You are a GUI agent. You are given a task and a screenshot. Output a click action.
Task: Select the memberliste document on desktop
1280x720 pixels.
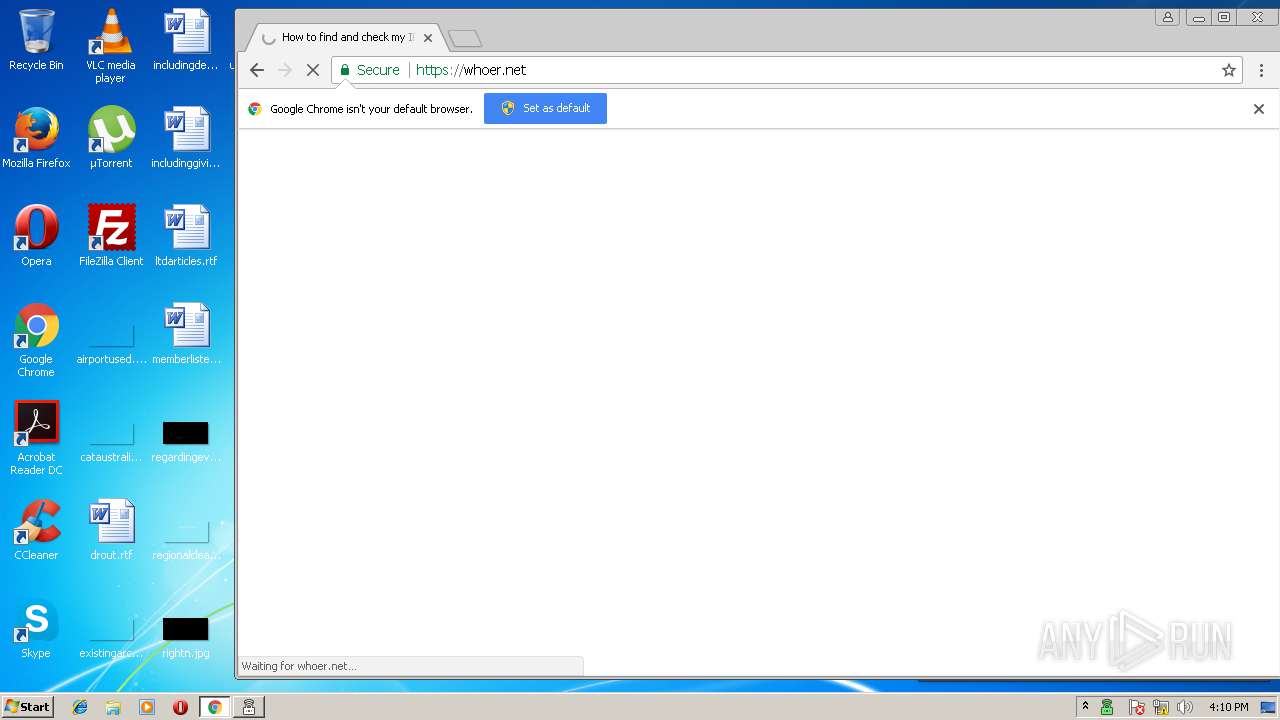point(186,334)
